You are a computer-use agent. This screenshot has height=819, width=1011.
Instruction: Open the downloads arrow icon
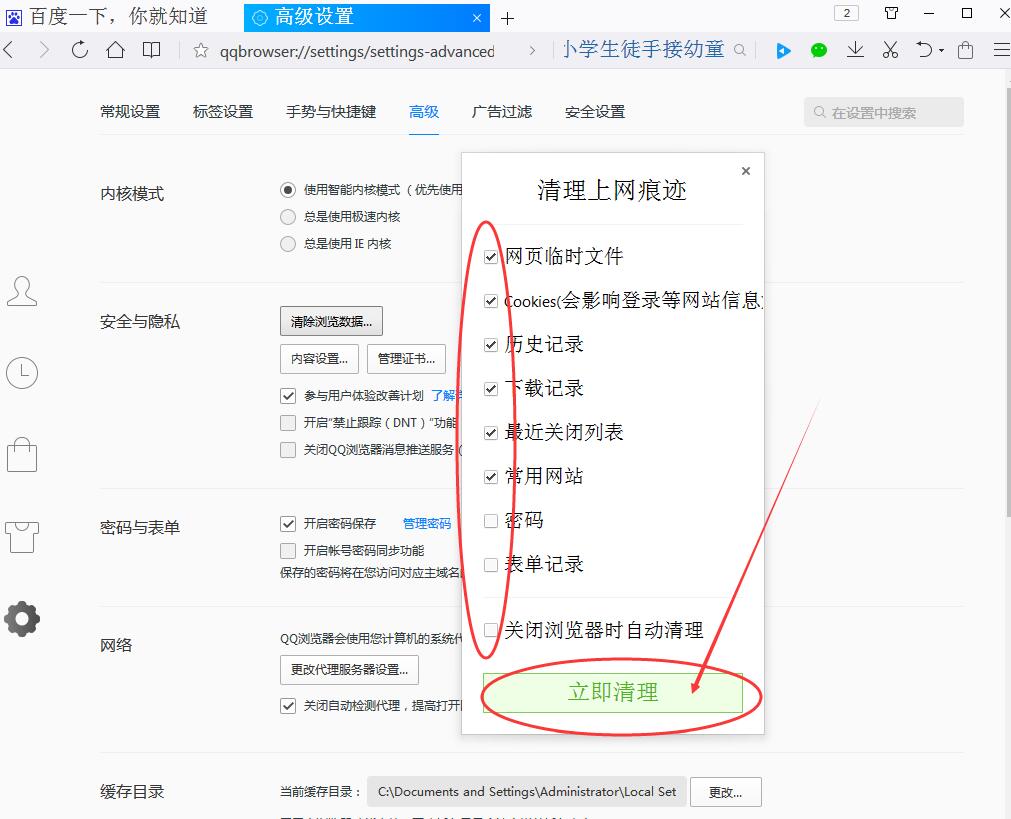click(855, 50)
